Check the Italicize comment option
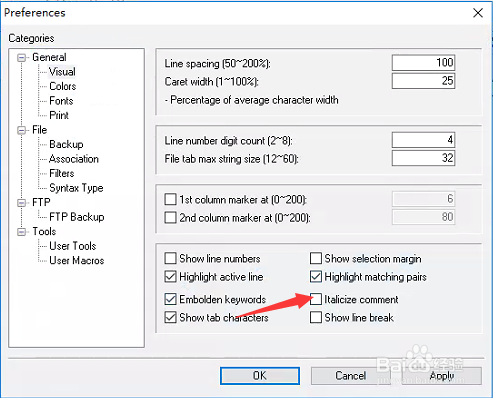Viewport: 493px width, 398px height. point(316,299)
